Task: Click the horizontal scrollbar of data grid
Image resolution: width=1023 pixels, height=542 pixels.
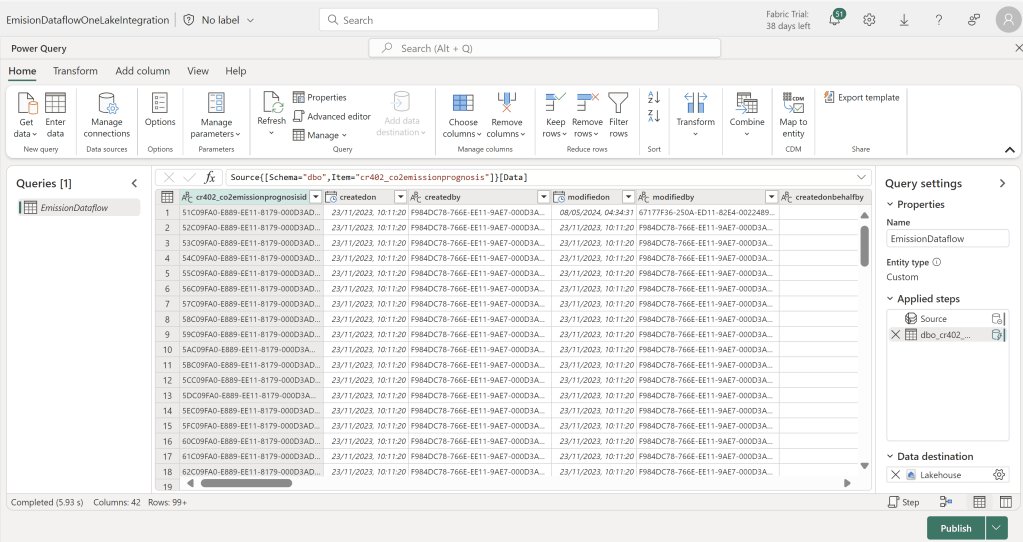Action: (246, 483)
